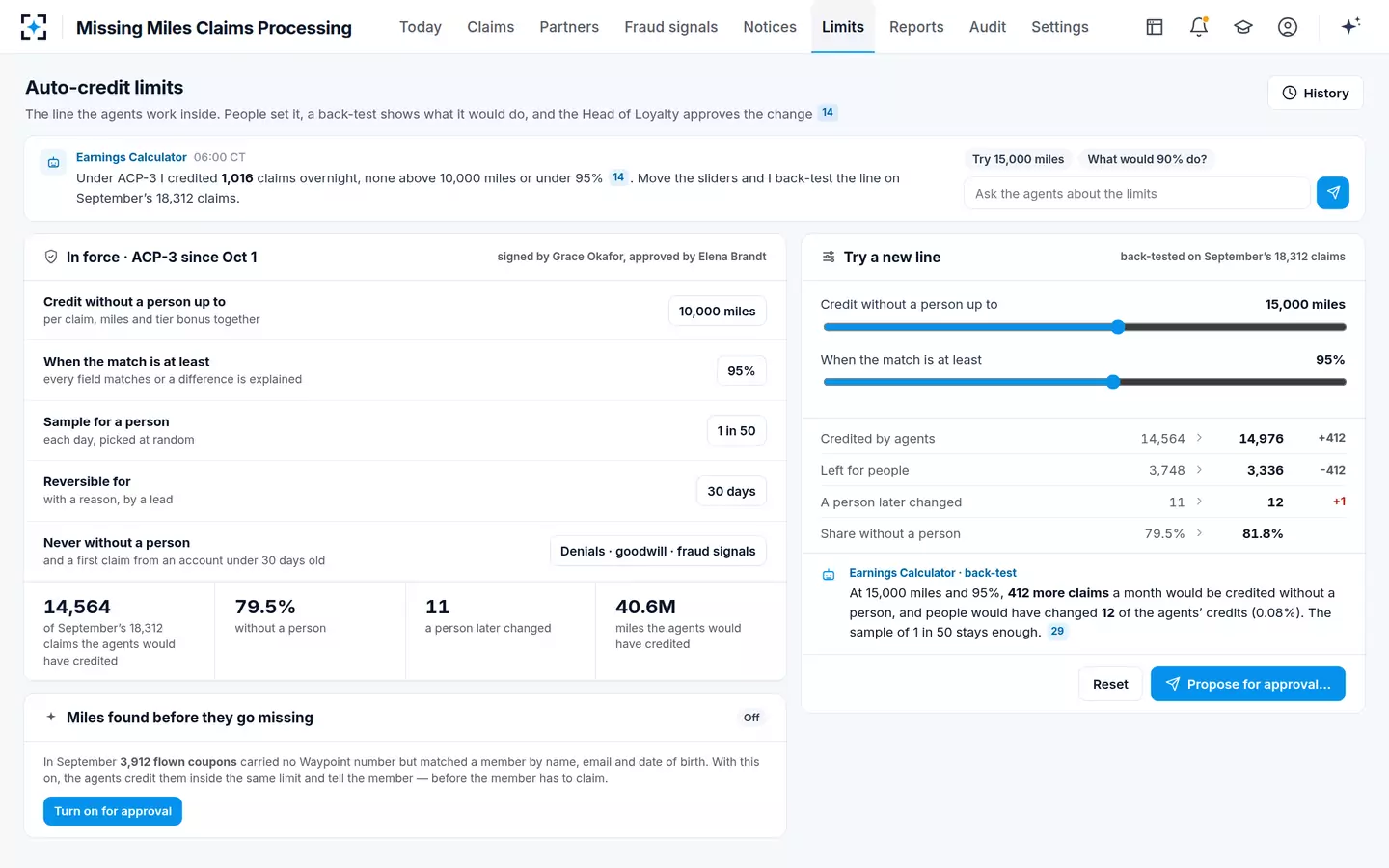
Task: Switch to the Today tab
Action: (x=421, y=27)
